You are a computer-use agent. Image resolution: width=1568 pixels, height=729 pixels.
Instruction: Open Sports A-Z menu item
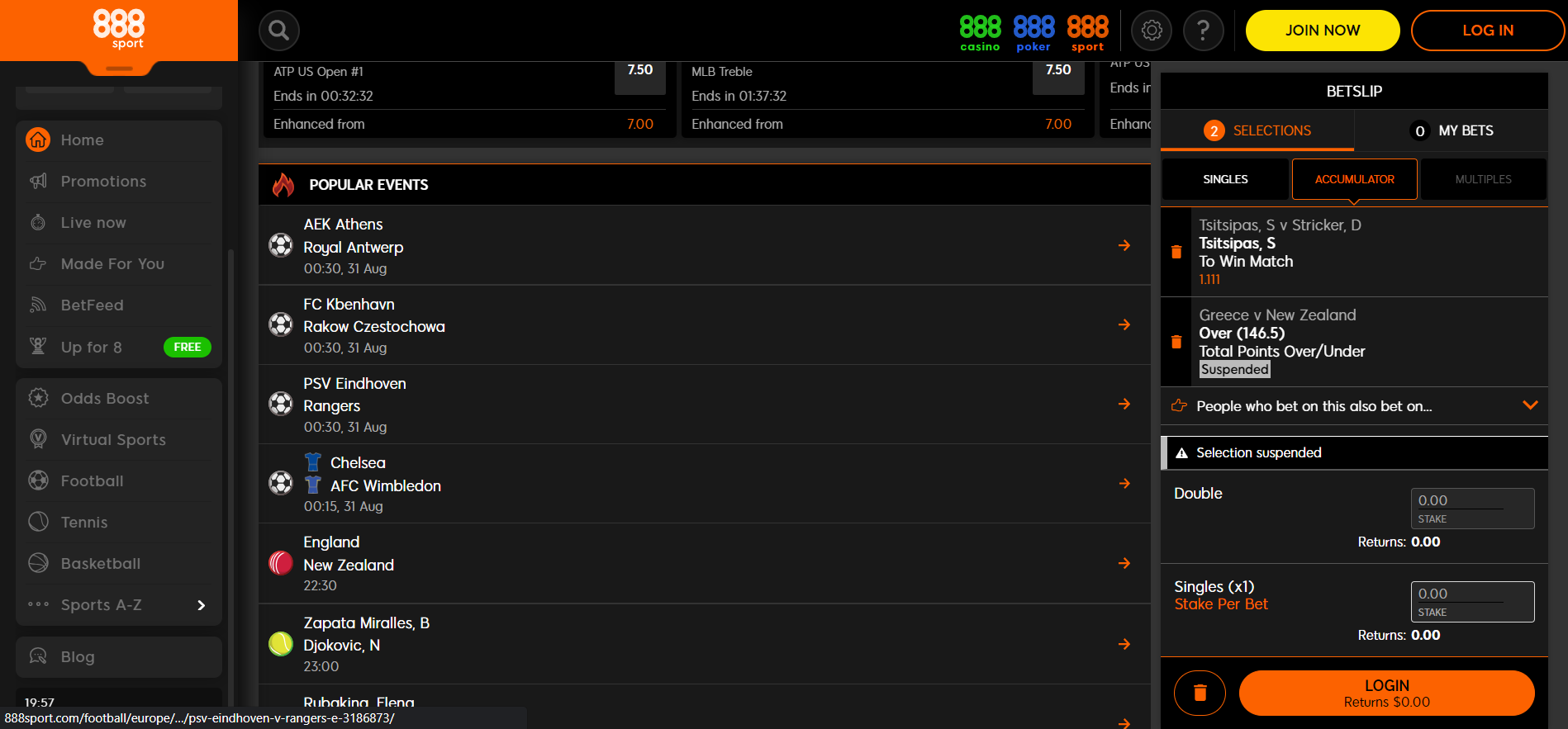(x=119, y=605)
